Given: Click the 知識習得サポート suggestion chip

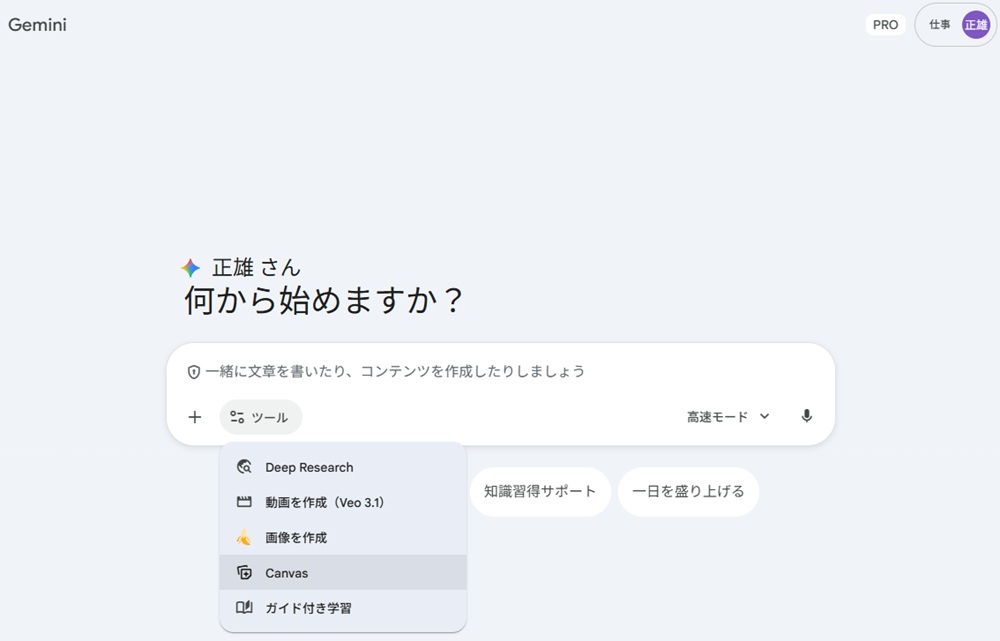Looking at the screenshot, I should coord(540,491).
